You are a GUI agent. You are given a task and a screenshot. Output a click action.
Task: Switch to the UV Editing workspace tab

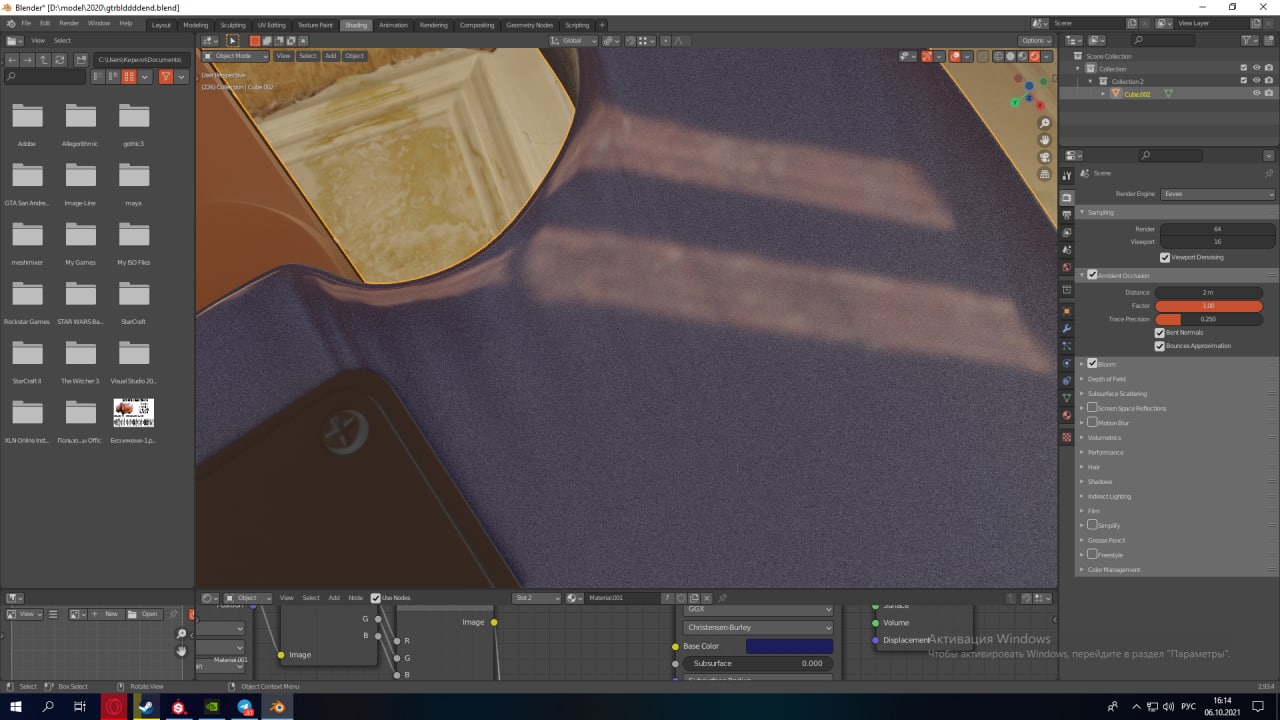tap(271, 24)
